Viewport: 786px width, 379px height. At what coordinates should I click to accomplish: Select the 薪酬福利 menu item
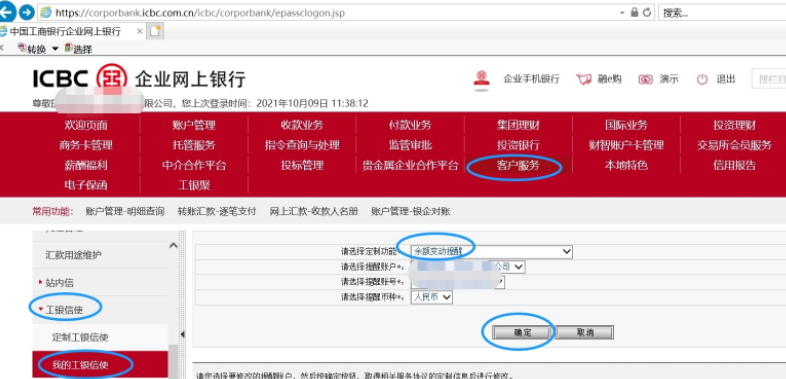click(86, 165)
